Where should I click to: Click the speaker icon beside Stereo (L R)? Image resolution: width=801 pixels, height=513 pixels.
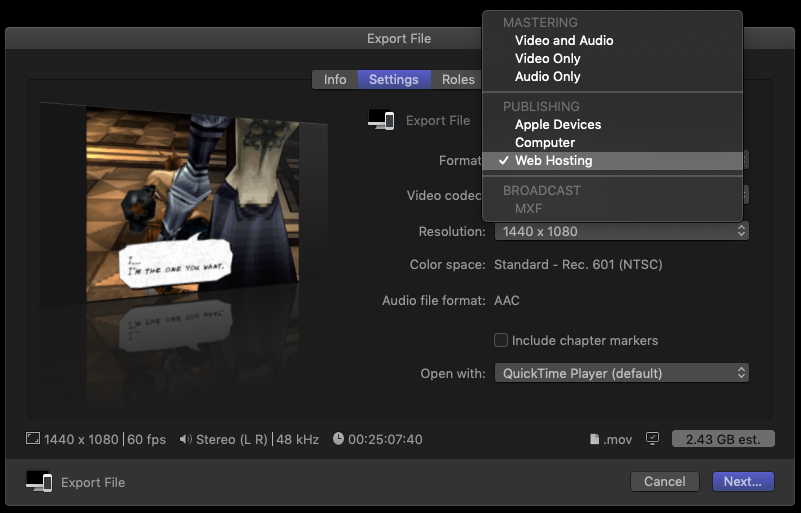point(185,439)
